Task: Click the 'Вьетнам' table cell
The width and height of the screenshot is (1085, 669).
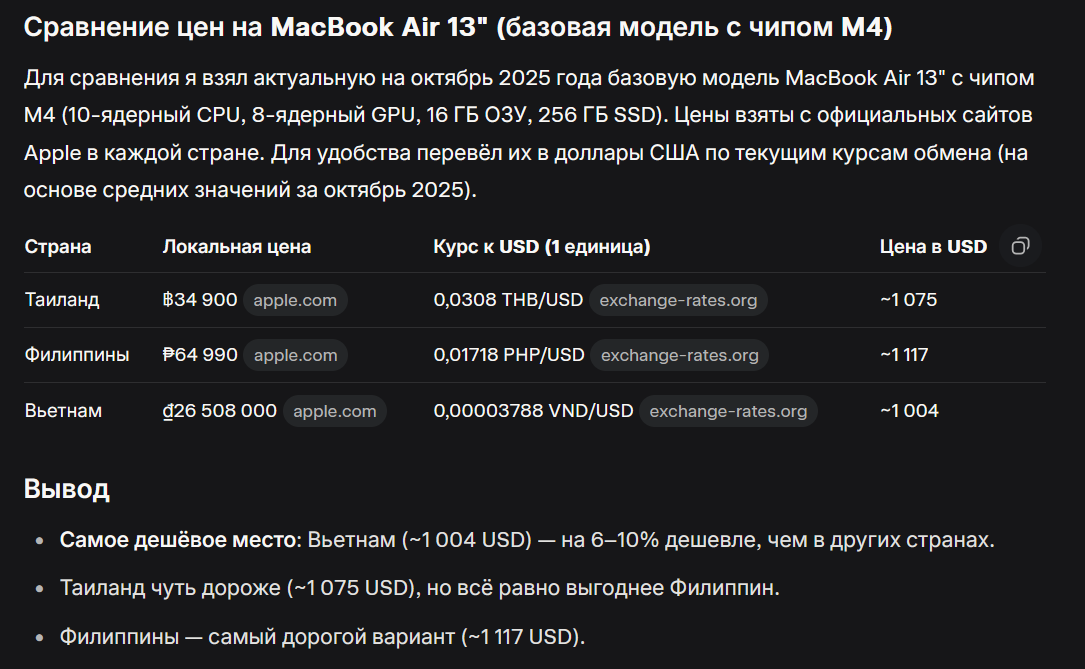Action: pyautogui.click(x=63, y=411)
